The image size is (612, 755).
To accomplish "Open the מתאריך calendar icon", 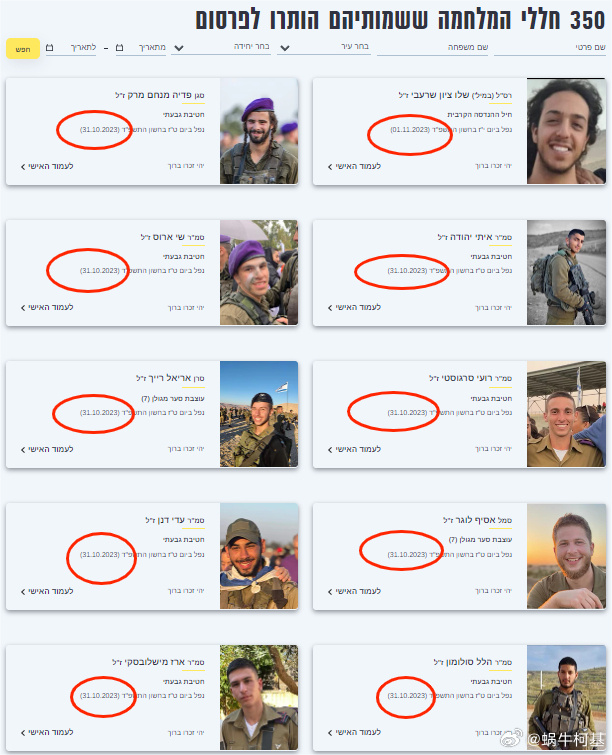I will (x=120, y=48).
